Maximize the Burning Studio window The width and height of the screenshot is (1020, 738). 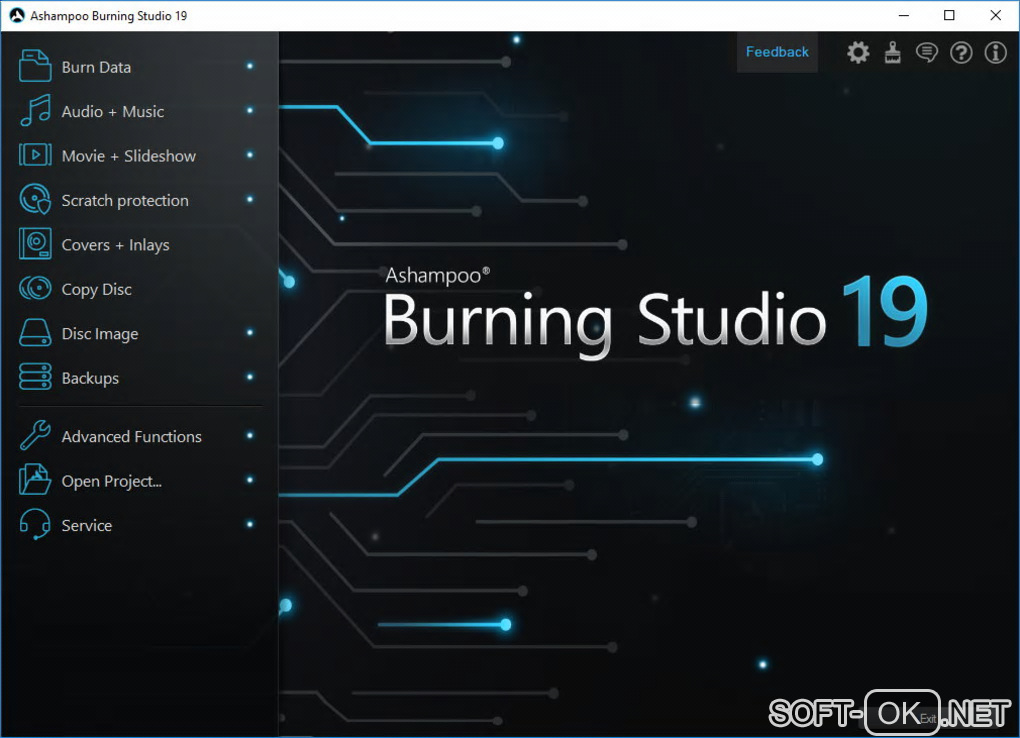point(949,16)
